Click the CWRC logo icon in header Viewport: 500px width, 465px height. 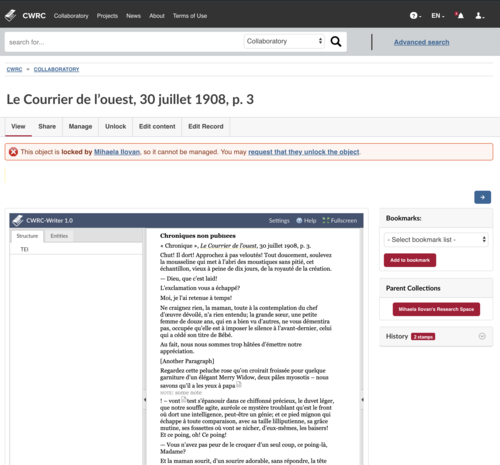tap(10, 15)
